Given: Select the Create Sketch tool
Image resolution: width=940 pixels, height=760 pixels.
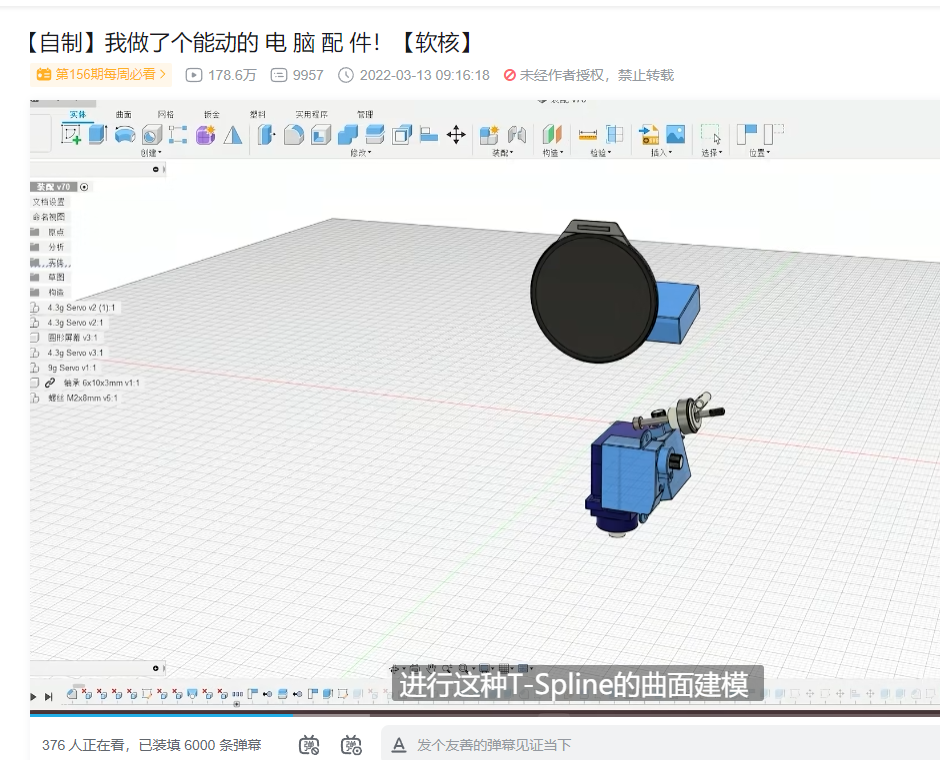Looking at the screenshot, I should [71, 134].
